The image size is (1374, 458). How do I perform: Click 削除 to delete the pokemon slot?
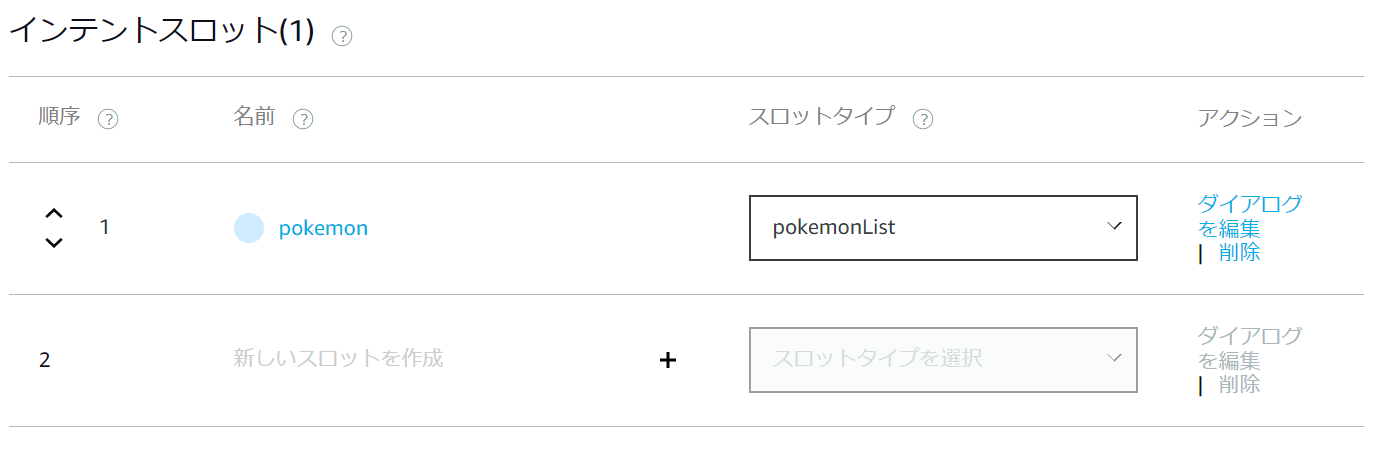coord(1240,253)
